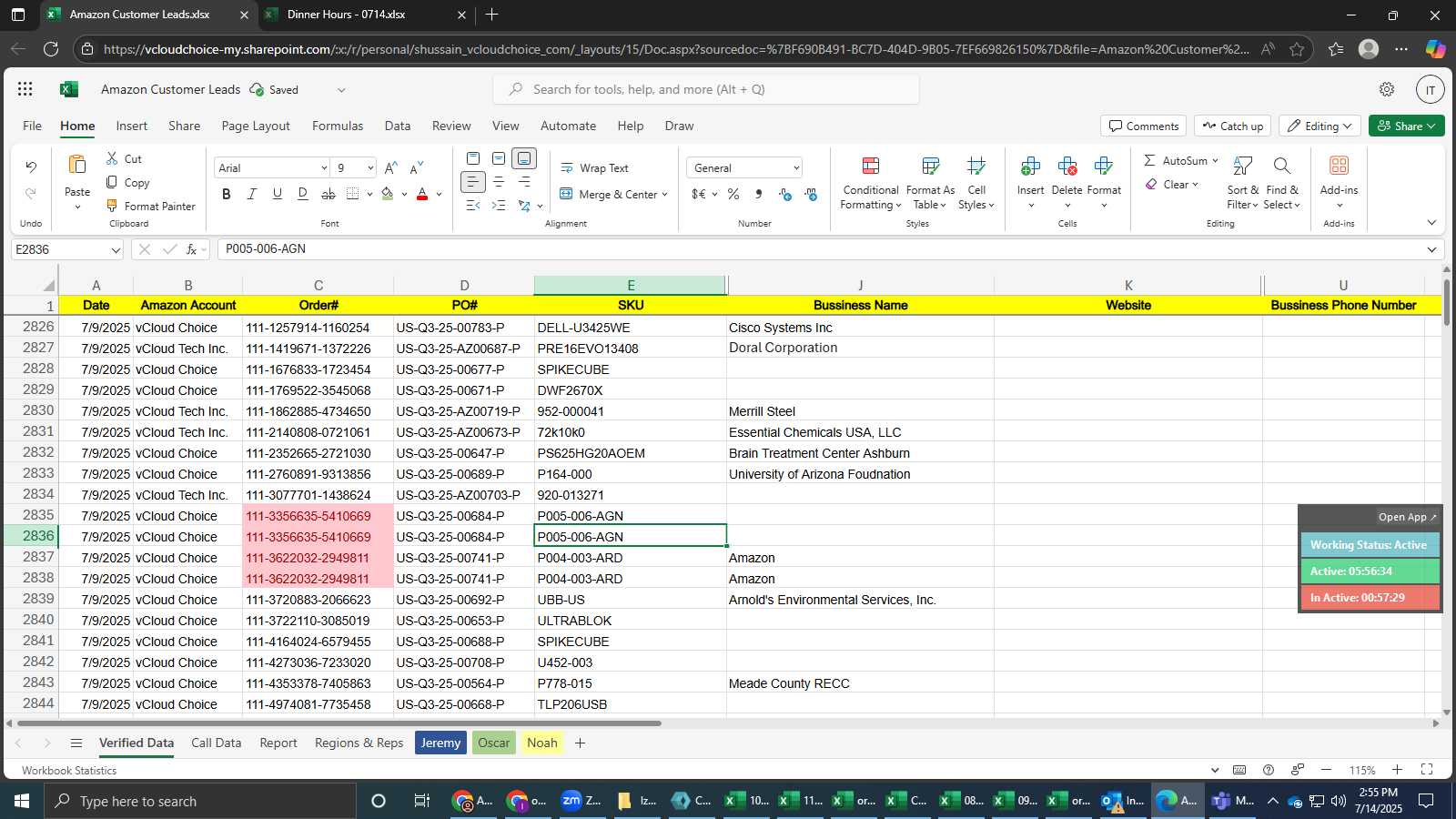
Task: Click the Workbook Statistics status text
Action: 69,770
